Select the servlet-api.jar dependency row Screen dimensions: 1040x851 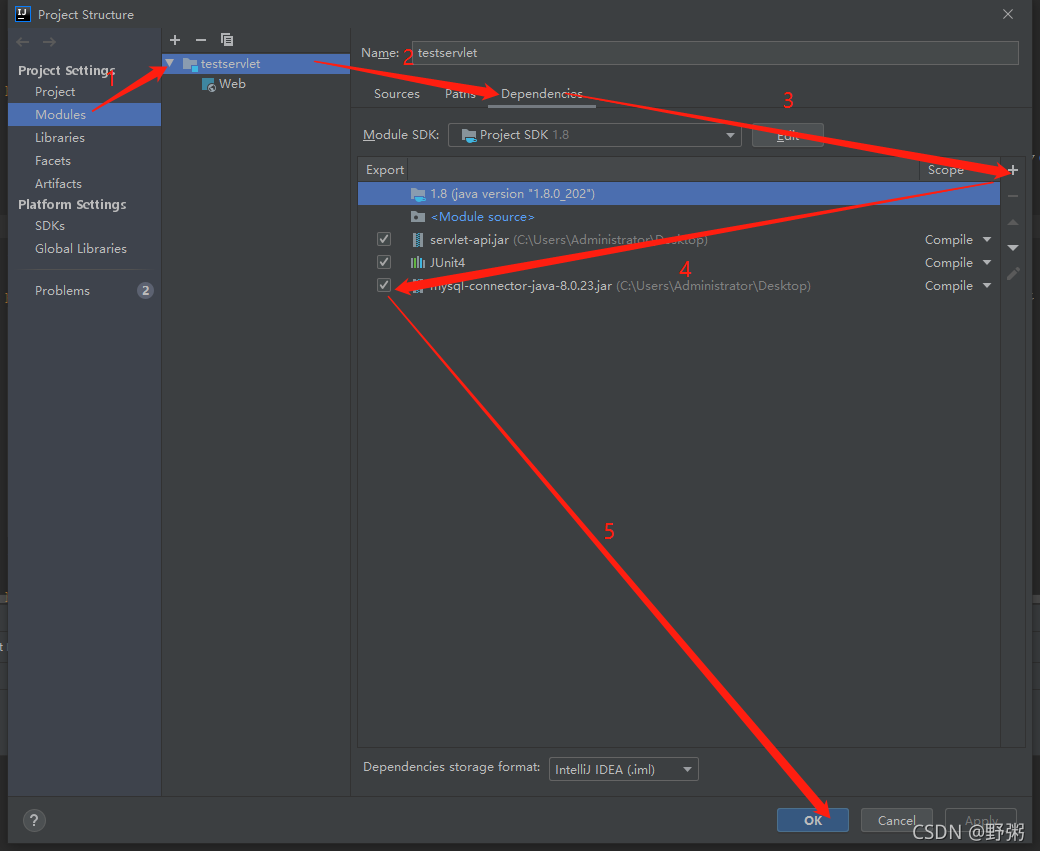point(679,239)
